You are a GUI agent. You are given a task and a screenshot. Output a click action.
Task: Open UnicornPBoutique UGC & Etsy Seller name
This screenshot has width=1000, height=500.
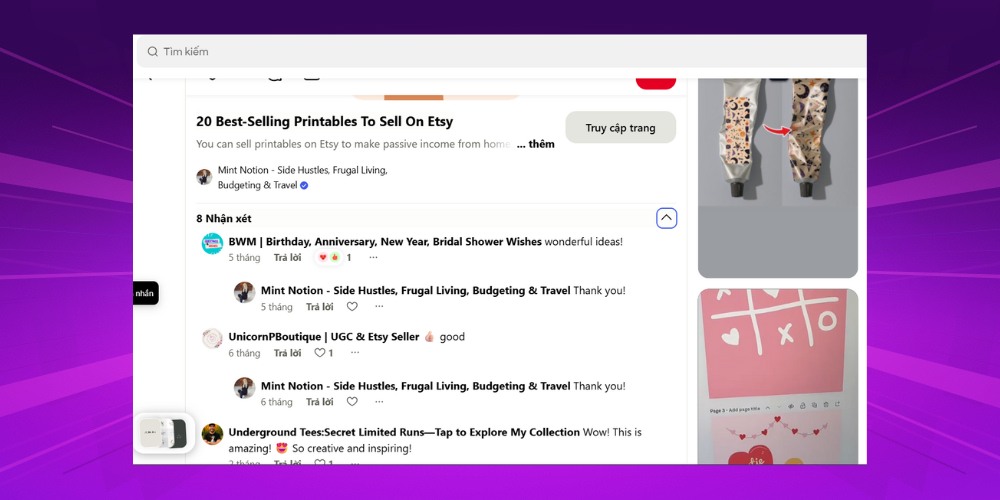(324, 337)
